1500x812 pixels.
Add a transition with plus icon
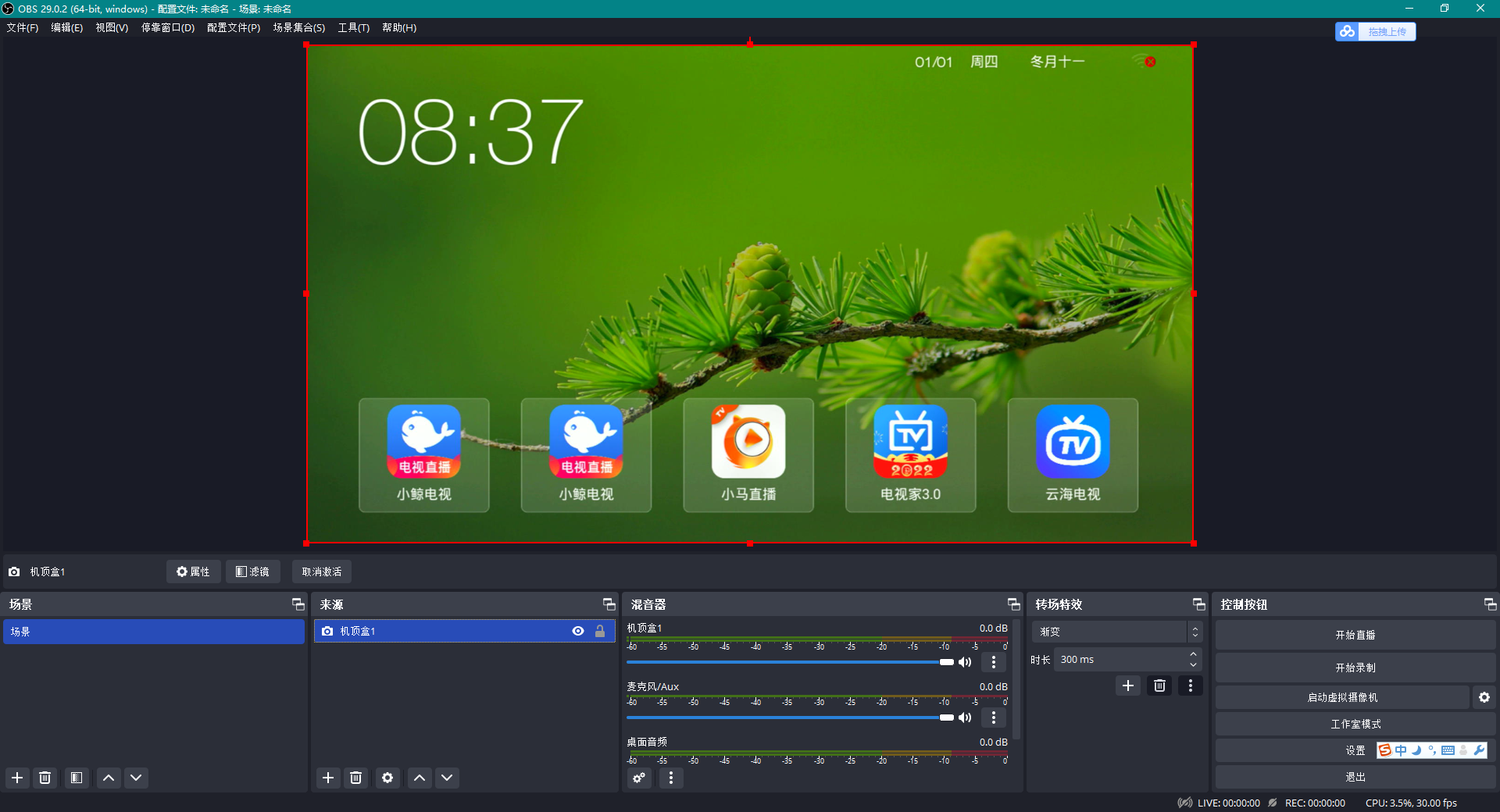pyautogui.click(x=1128, y=686)
